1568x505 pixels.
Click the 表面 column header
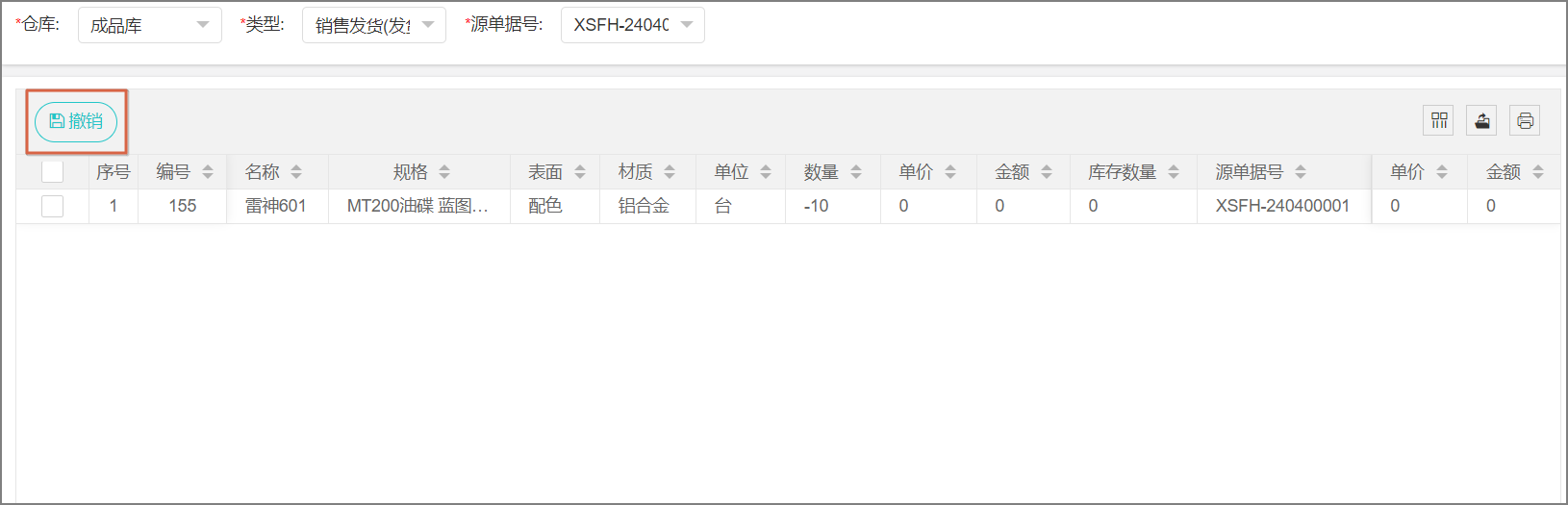(x=545, y=172)
